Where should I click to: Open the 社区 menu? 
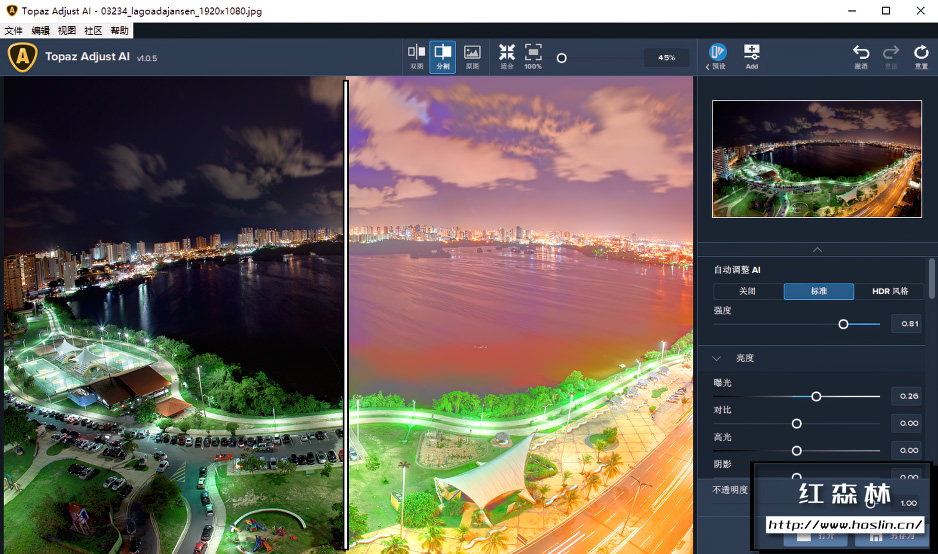point(93,31)
